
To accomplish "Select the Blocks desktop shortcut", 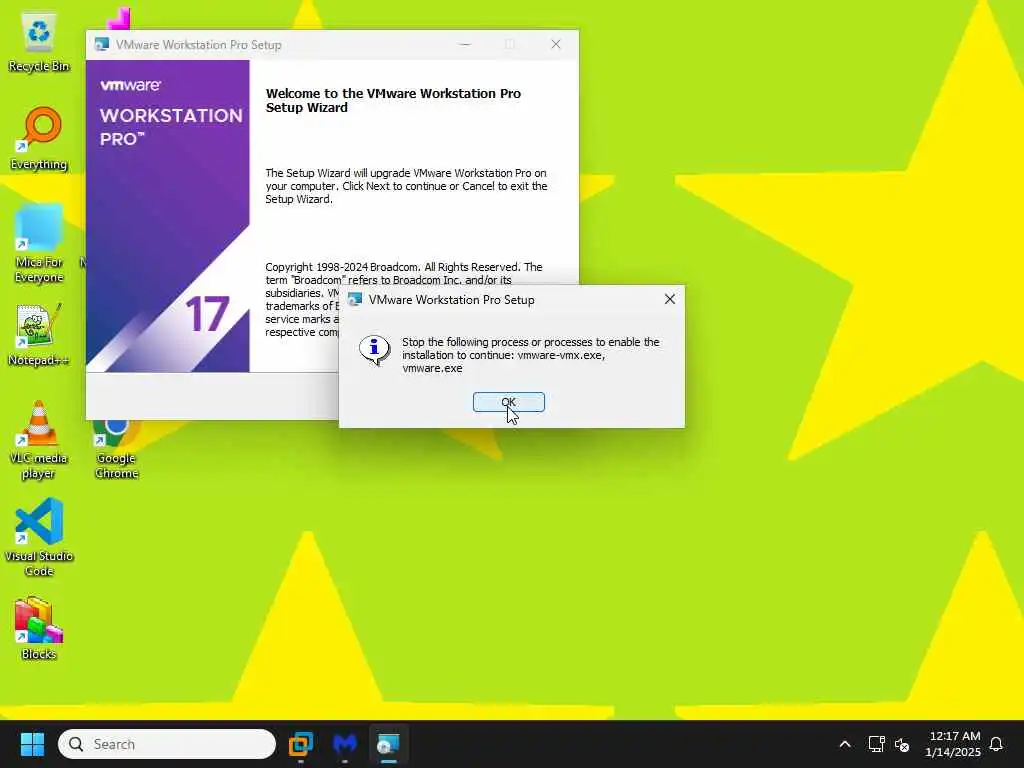I will pos(39,628).
